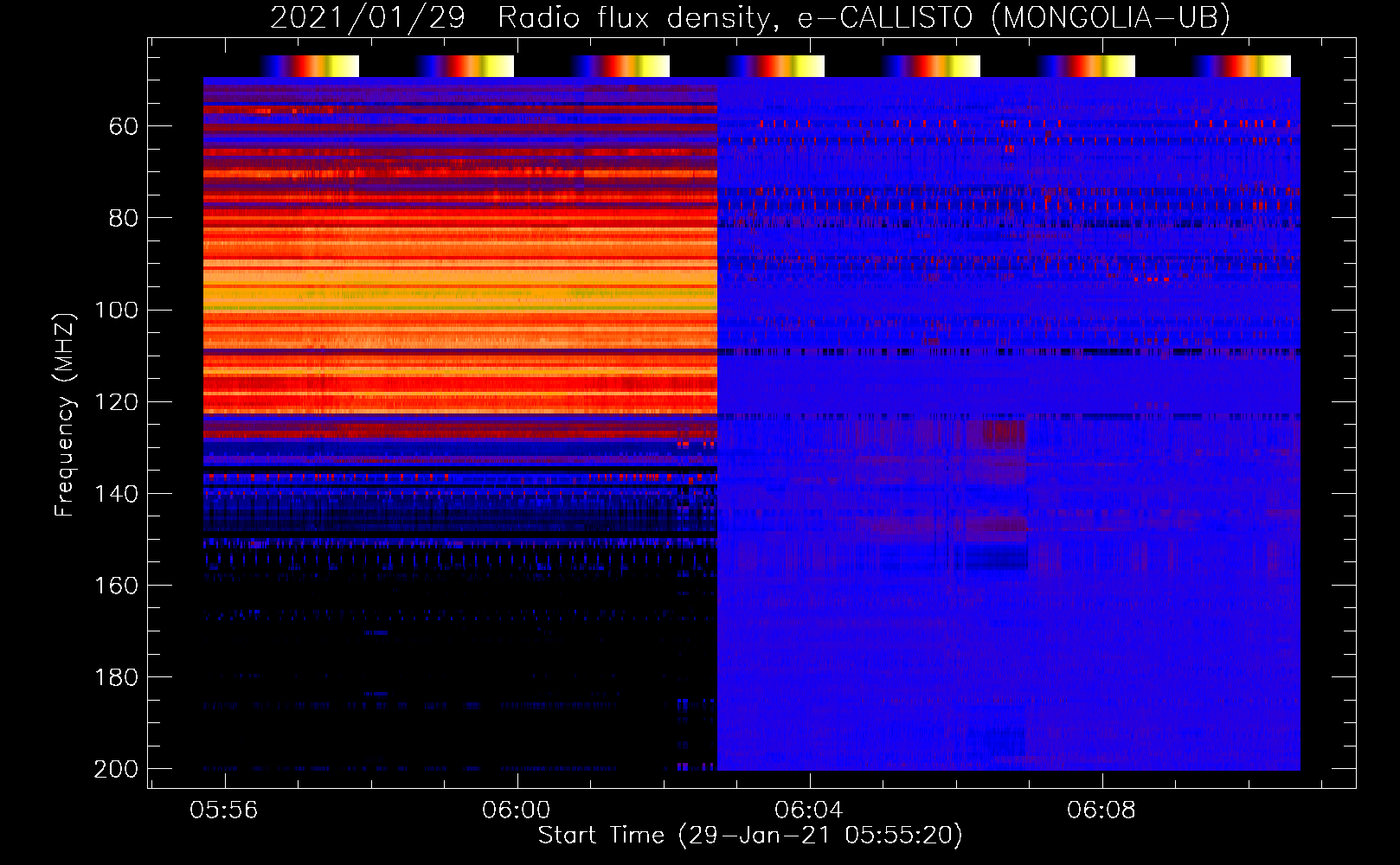Click the date '2021/01/29' in the title
This screenshot has width=1400, height=865.
[x=368, y=17]
